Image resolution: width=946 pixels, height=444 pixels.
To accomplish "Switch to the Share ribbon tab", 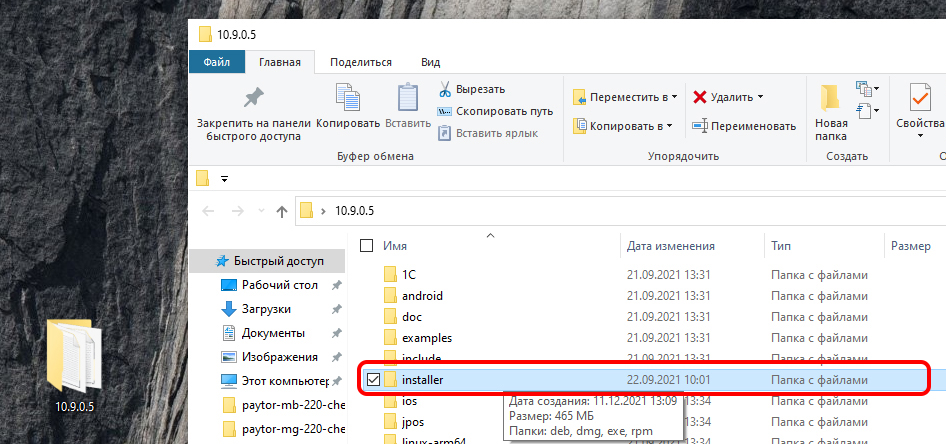I will click(x=360, y=62).
